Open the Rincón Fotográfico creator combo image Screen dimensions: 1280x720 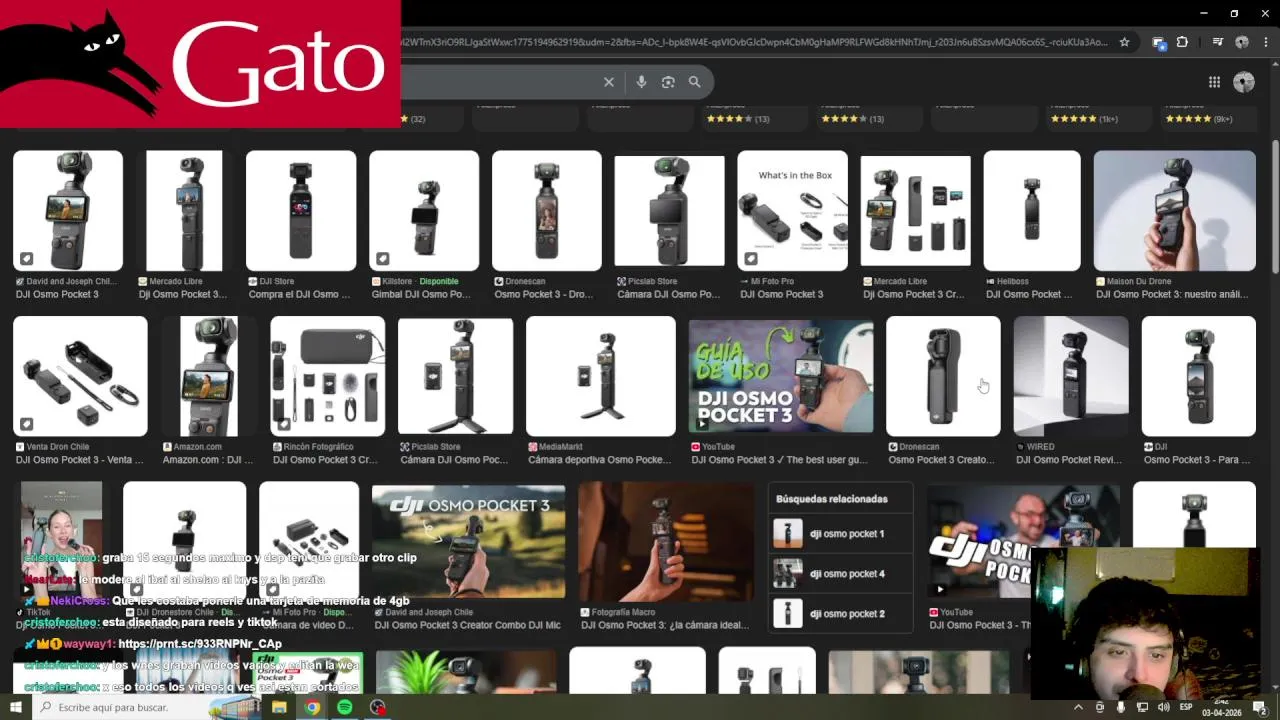(x=328, y=377)
